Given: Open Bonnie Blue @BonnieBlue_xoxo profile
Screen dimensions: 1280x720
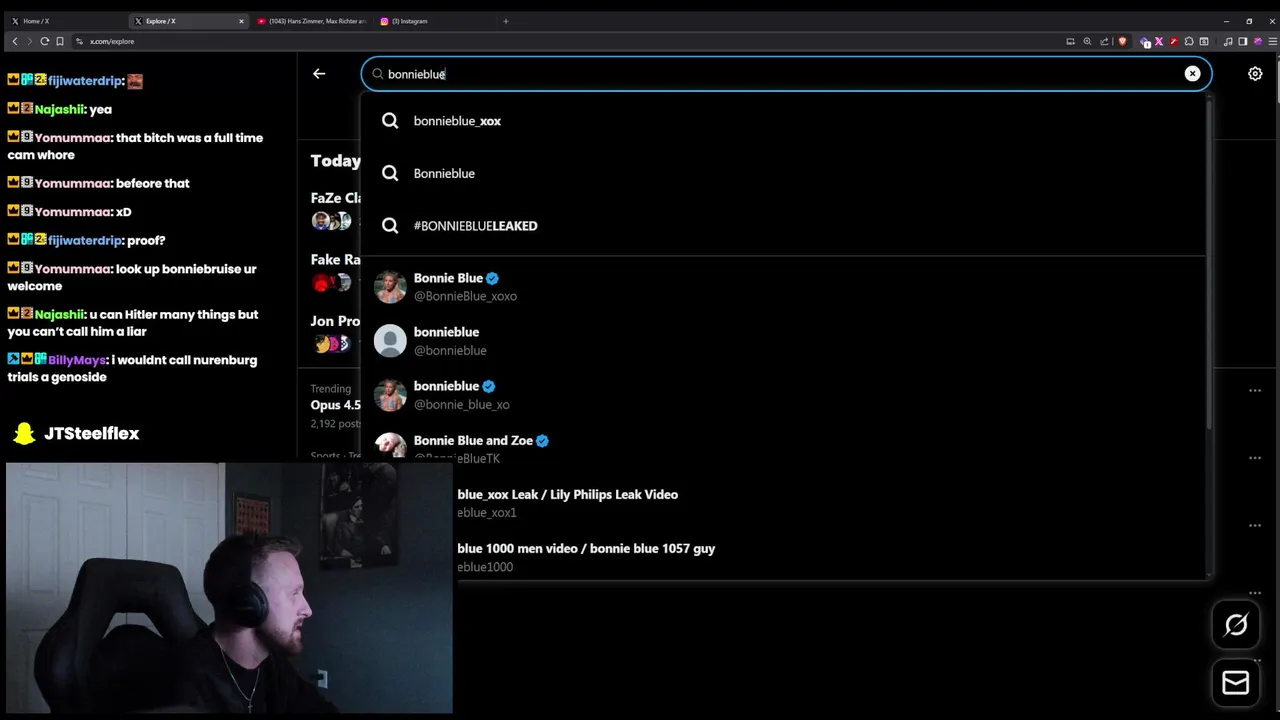Looking at the screenshot, I should click(x=783, y=287).
